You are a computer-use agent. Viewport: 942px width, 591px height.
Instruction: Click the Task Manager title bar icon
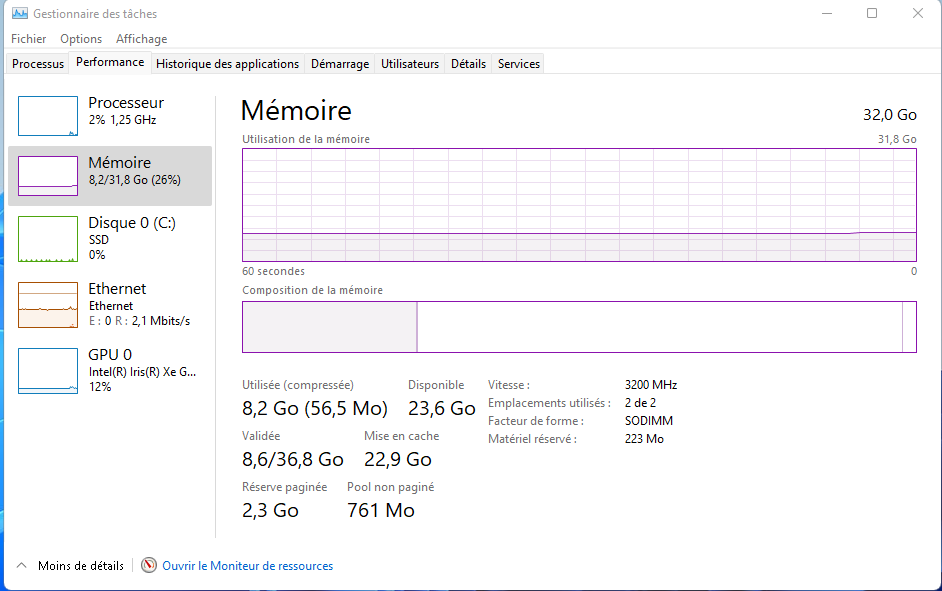[19, 14]
